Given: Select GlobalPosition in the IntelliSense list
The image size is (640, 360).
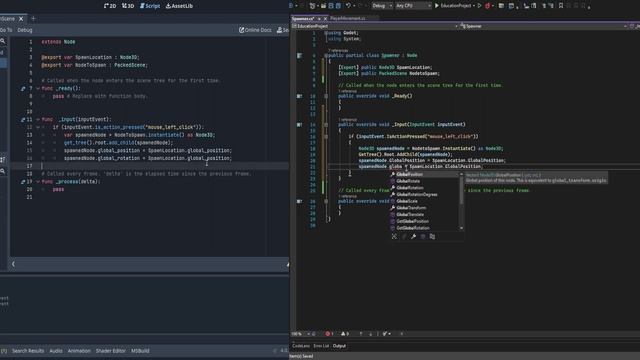Looking at the screenshot, I should point(424,174).
